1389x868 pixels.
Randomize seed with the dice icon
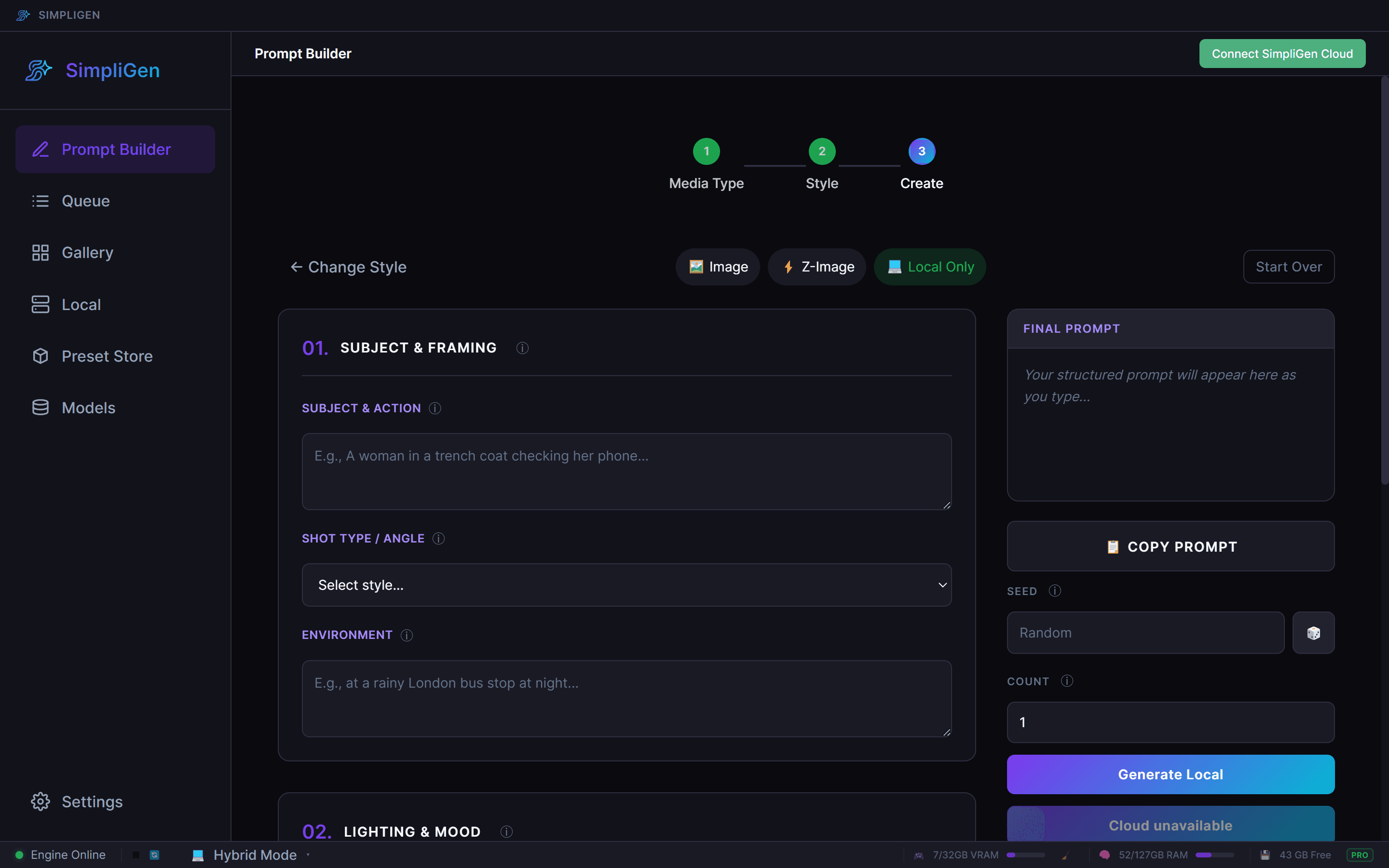[x=1313, y=633]
